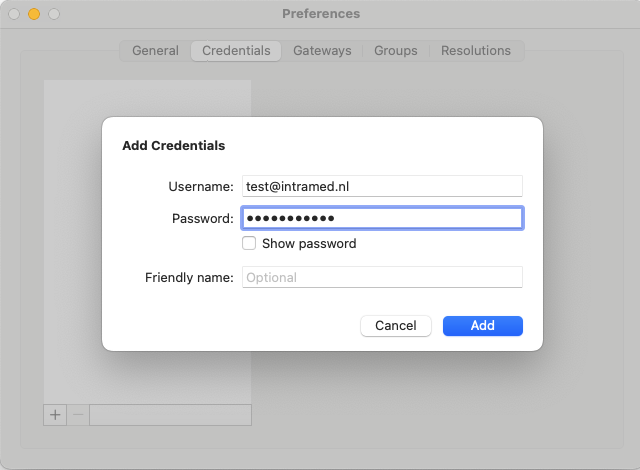Focus the Password input field

click(x=382, y=218)
